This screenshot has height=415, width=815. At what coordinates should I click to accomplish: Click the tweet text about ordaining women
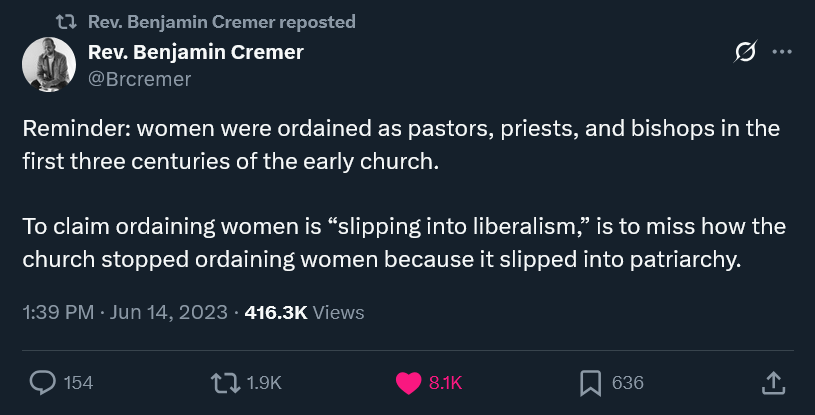point(400,193)
